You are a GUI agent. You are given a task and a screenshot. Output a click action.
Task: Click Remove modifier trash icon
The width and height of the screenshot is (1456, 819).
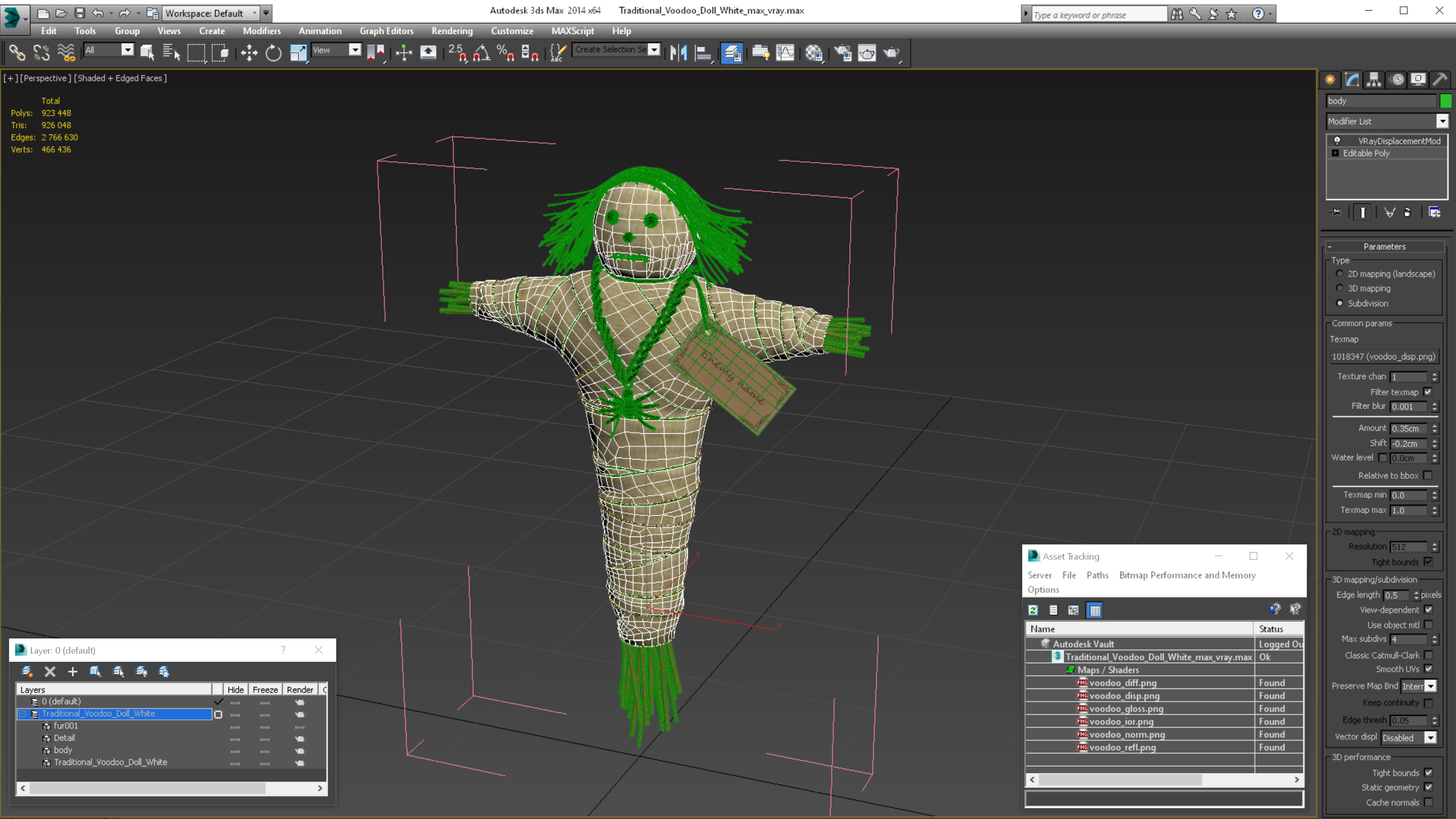pos(1407,212)
